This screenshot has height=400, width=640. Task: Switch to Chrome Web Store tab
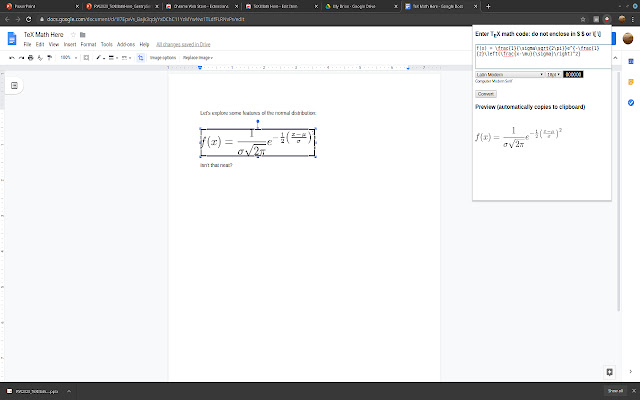tap(202, 7)
